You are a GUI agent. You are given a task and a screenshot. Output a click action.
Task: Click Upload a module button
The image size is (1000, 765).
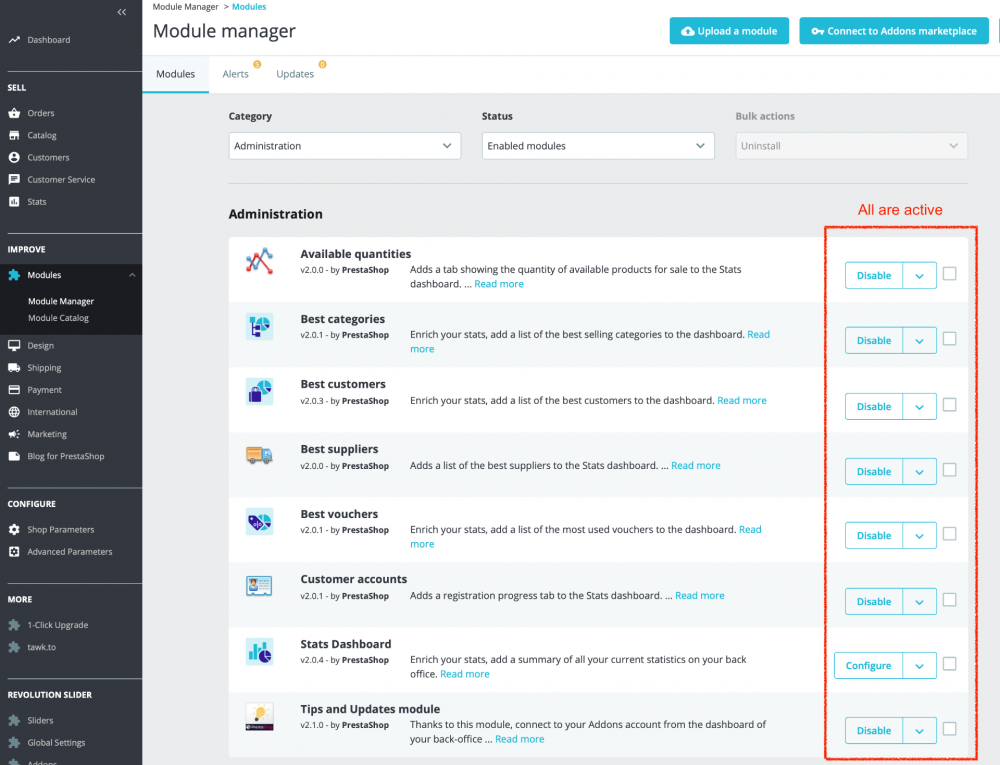coord(729,31)
